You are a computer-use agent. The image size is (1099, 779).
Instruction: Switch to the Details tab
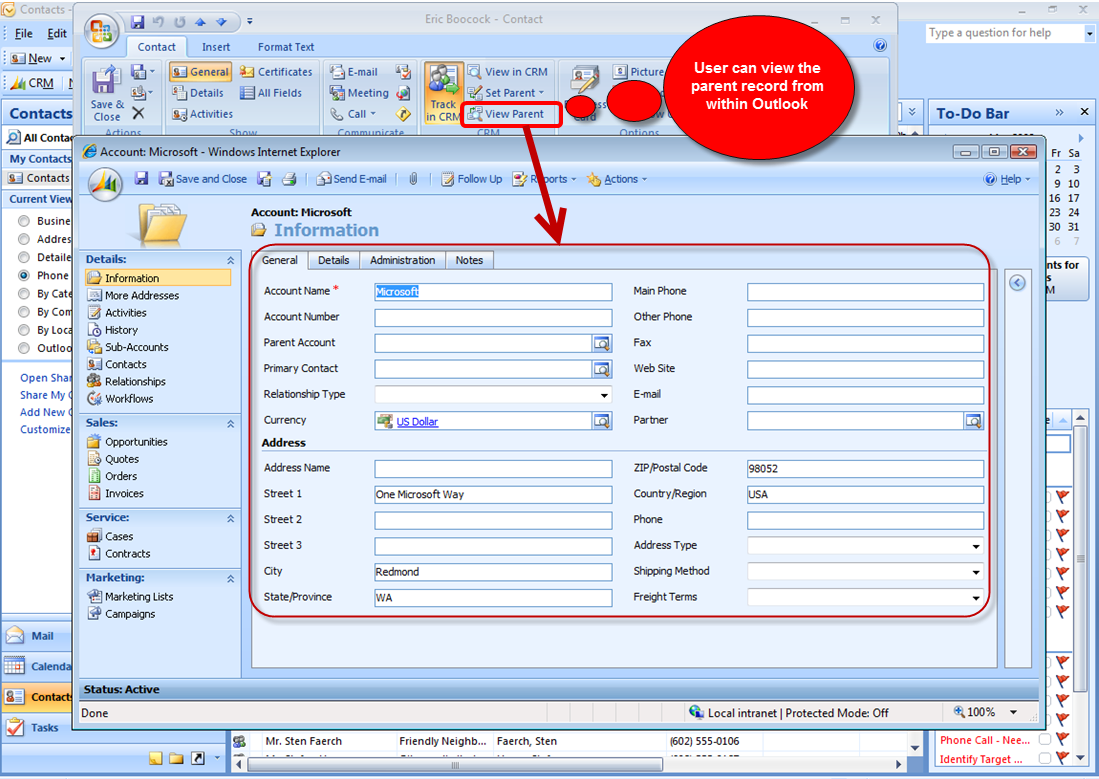pyautogui.click(x=334, y=260)
